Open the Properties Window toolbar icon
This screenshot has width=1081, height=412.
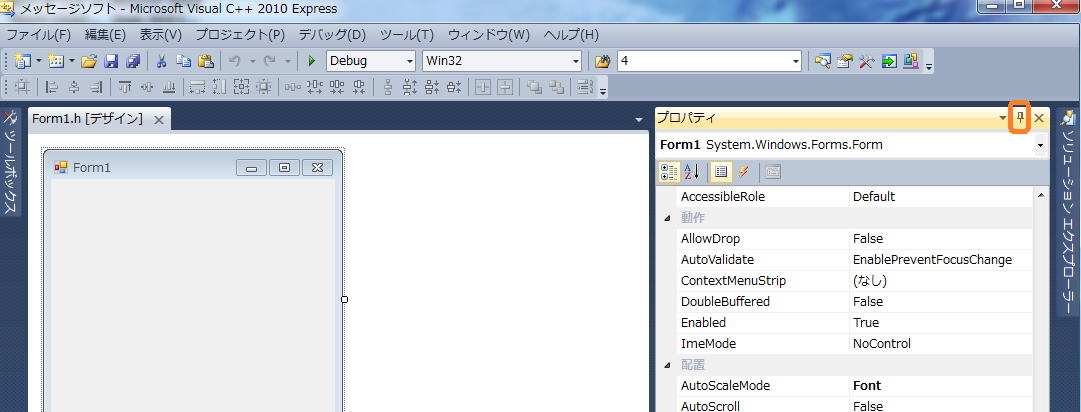pyautogui.click(x=844, y=61)
